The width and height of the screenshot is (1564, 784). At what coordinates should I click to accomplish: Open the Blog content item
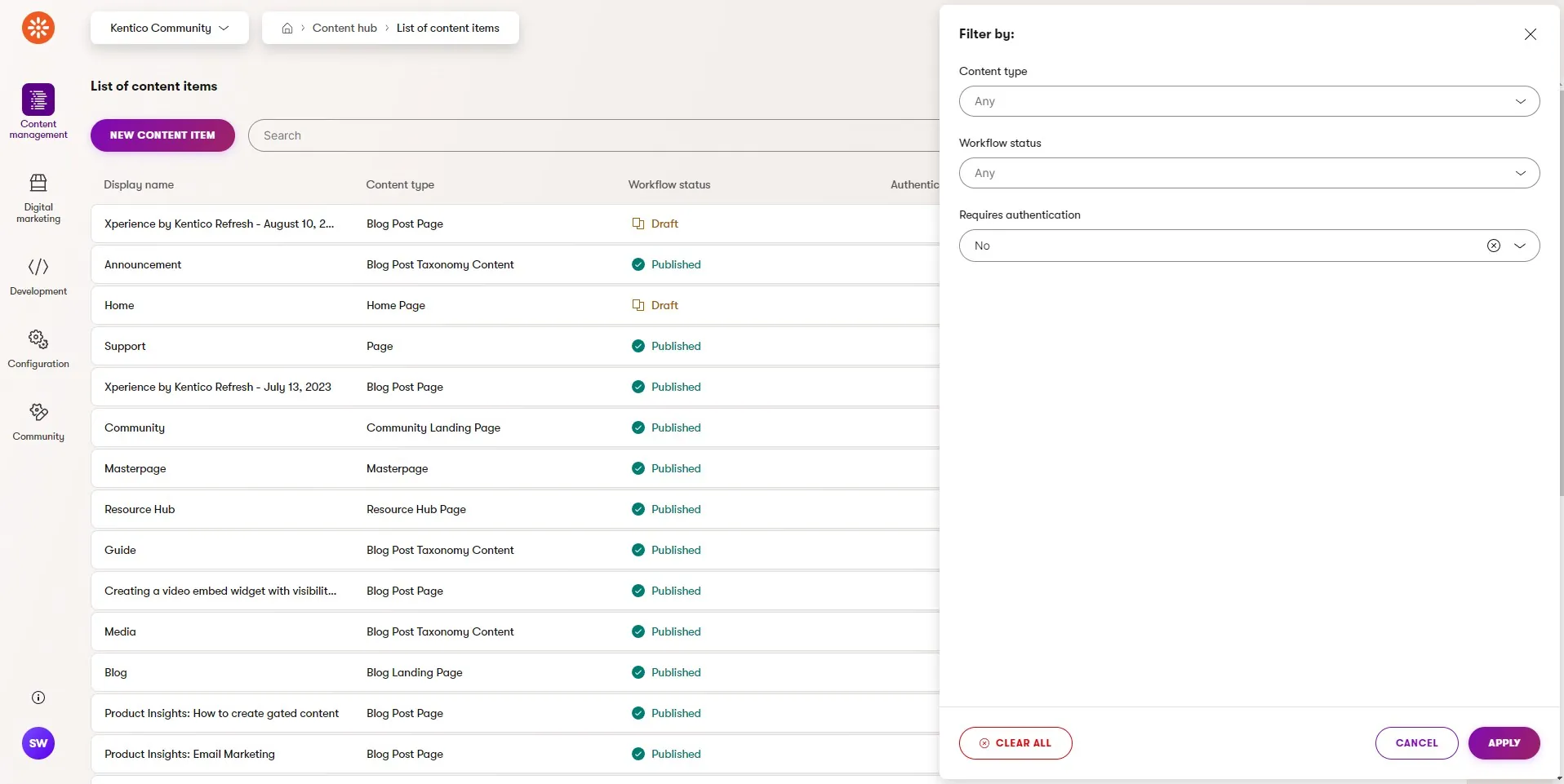click(x=515, y=672)
